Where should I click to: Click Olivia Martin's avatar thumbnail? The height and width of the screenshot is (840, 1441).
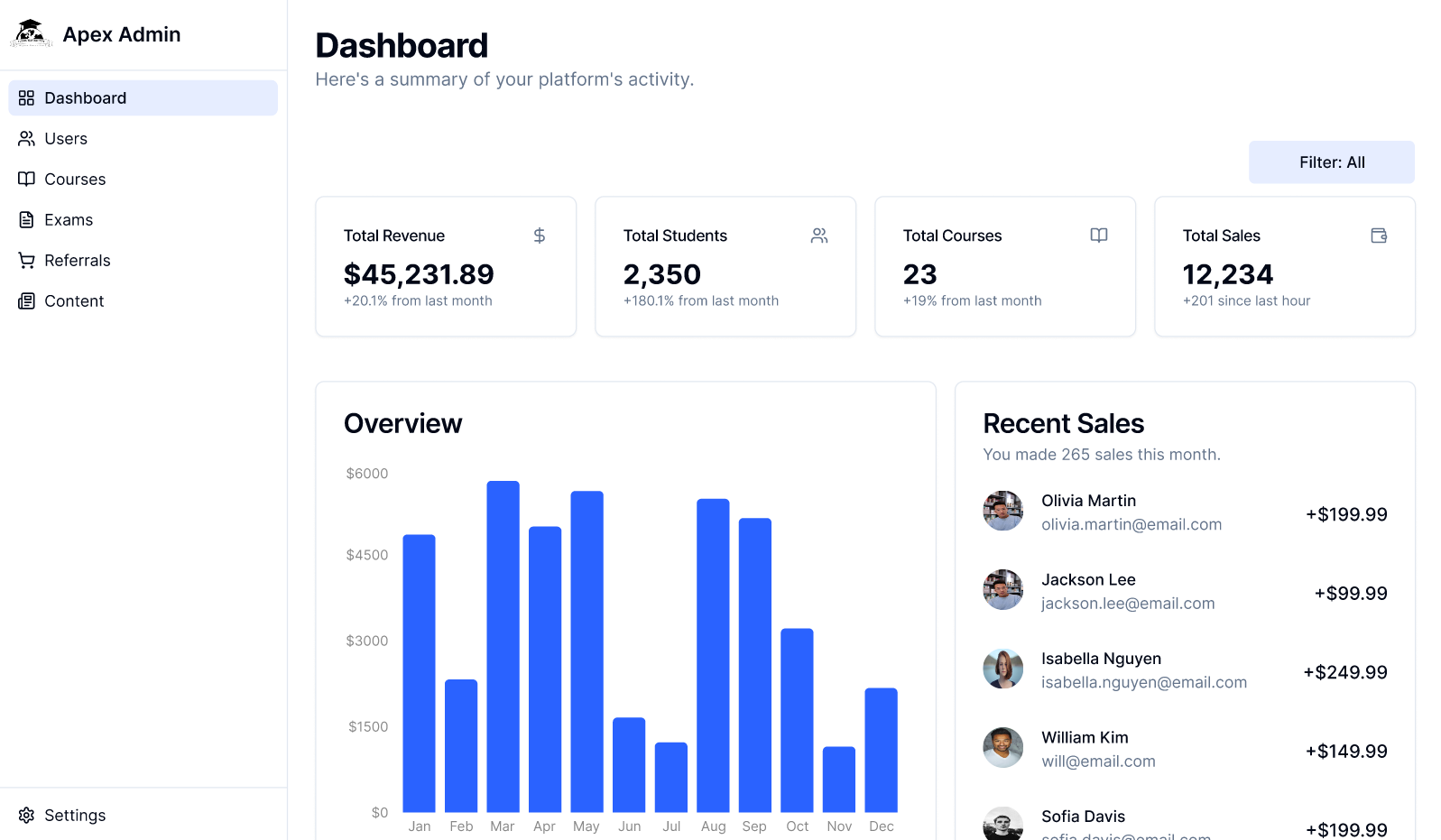point(1003,511)
